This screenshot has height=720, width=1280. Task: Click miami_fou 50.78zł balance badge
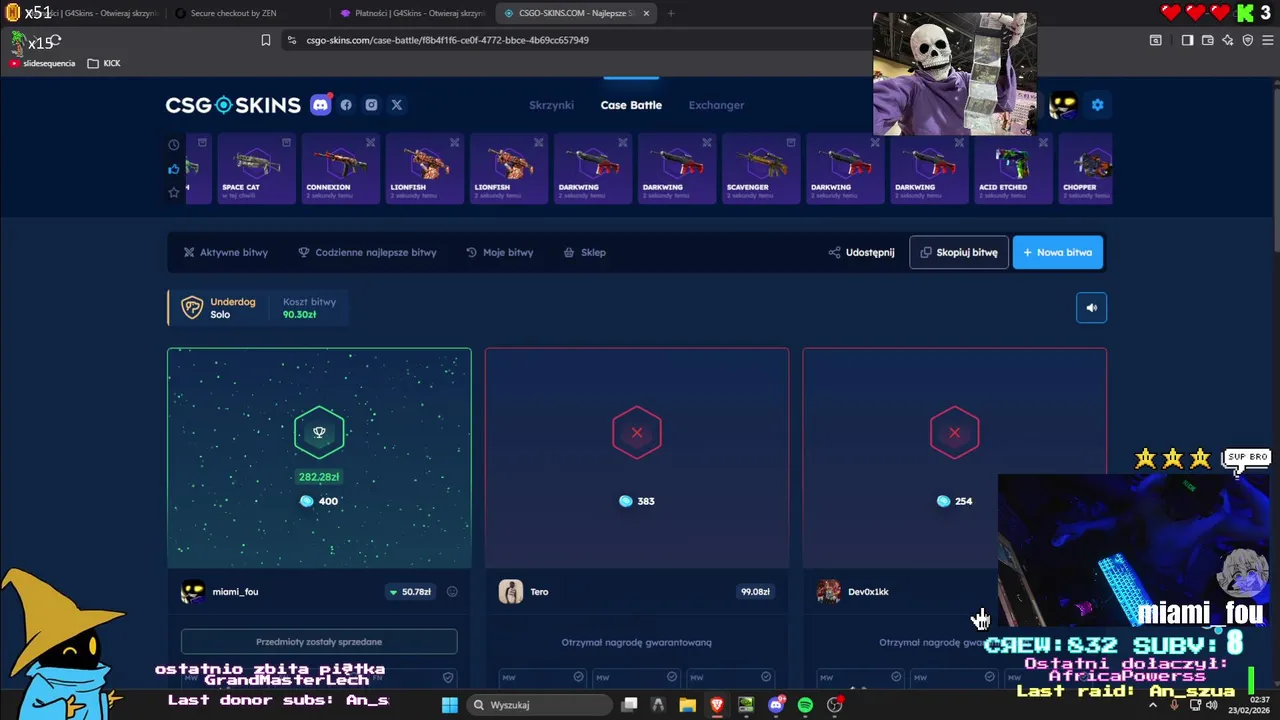pyautogui.click(x=410, y=592)
